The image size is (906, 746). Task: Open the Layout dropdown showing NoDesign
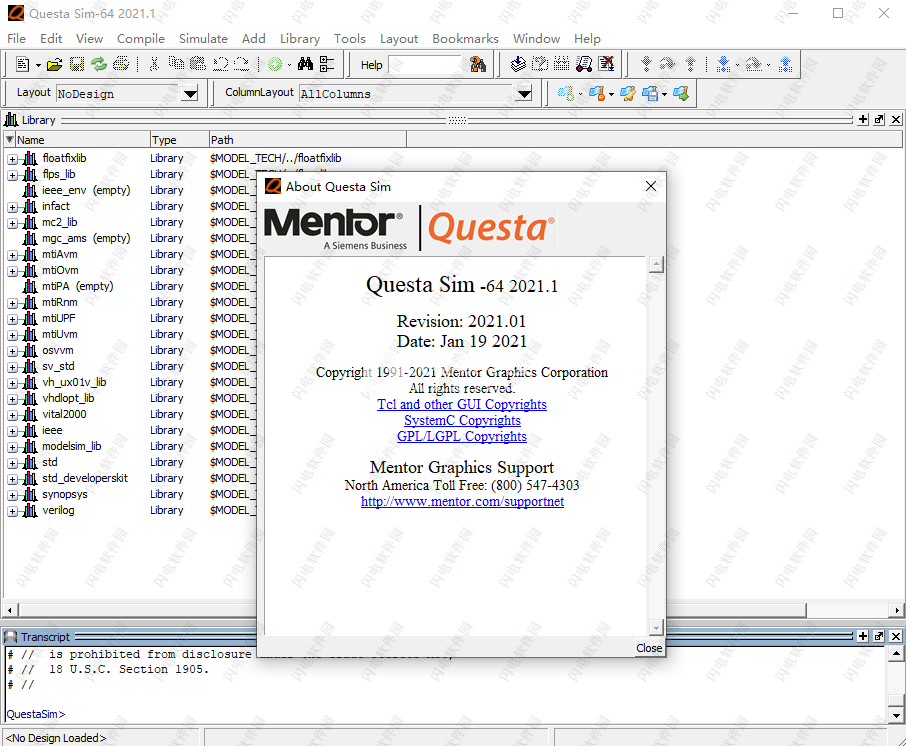click(x=189, y=92)
